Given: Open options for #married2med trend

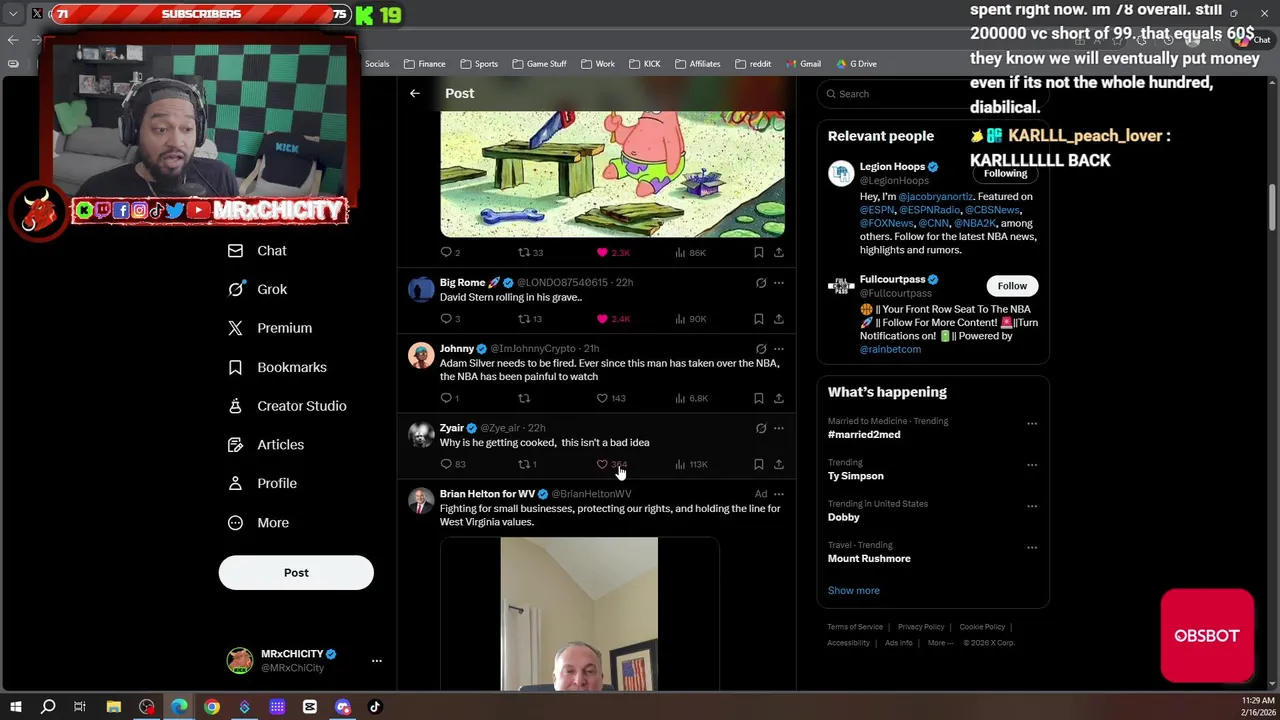Looking at the screenshot, I should (1032, 423).
